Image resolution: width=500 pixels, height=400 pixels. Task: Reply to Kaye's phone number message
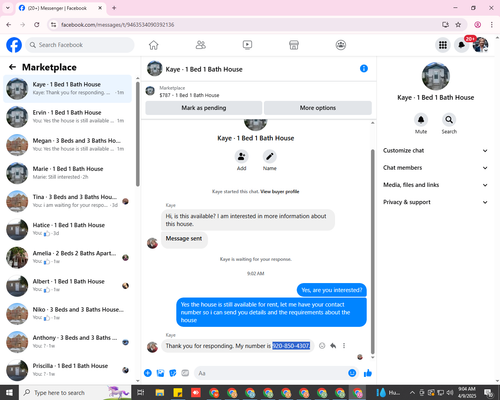tap(333, 346)
